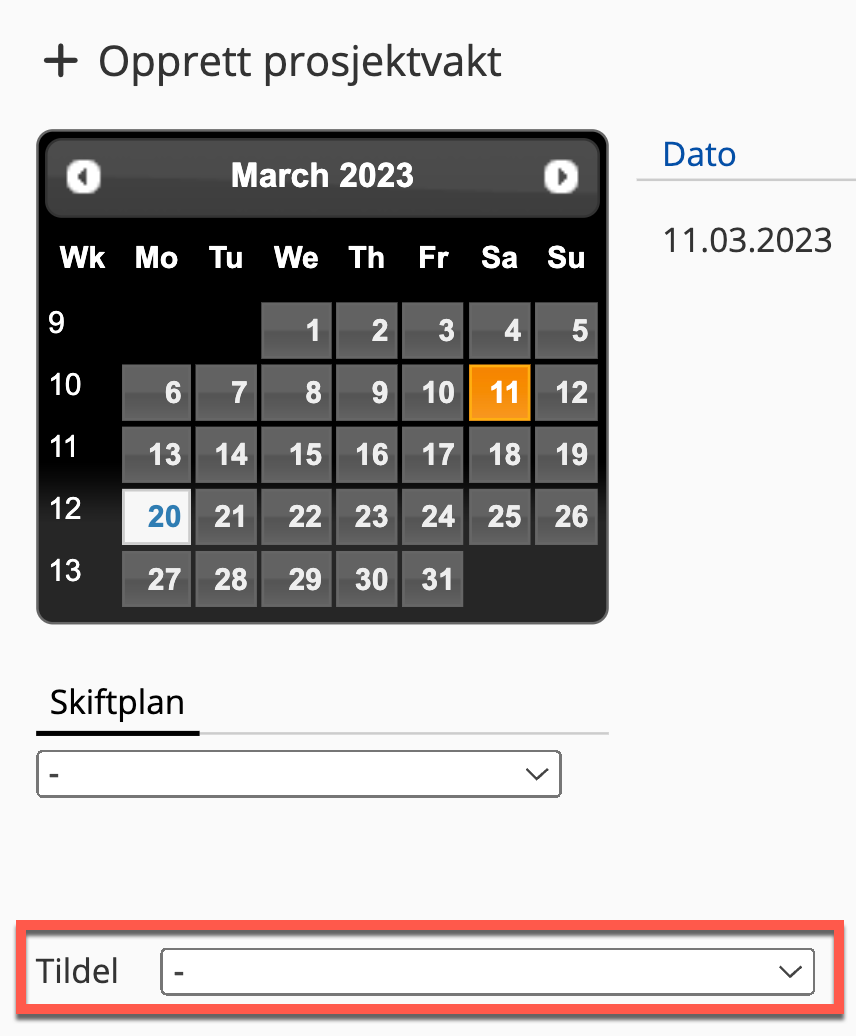Screen dimensions: 856x1036
Task: Select Monday March 6
Action: pyautogui.click(x=156, y=391)
